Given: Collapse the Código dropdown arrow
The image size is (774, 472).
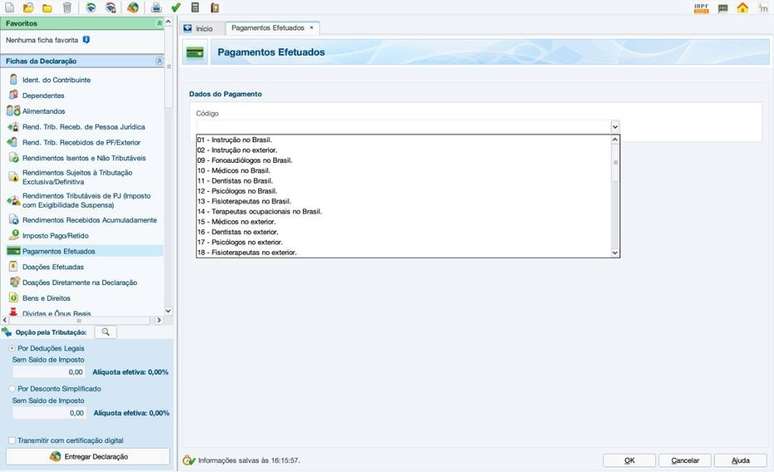Looking at the screenshot, I should [615, 127].
